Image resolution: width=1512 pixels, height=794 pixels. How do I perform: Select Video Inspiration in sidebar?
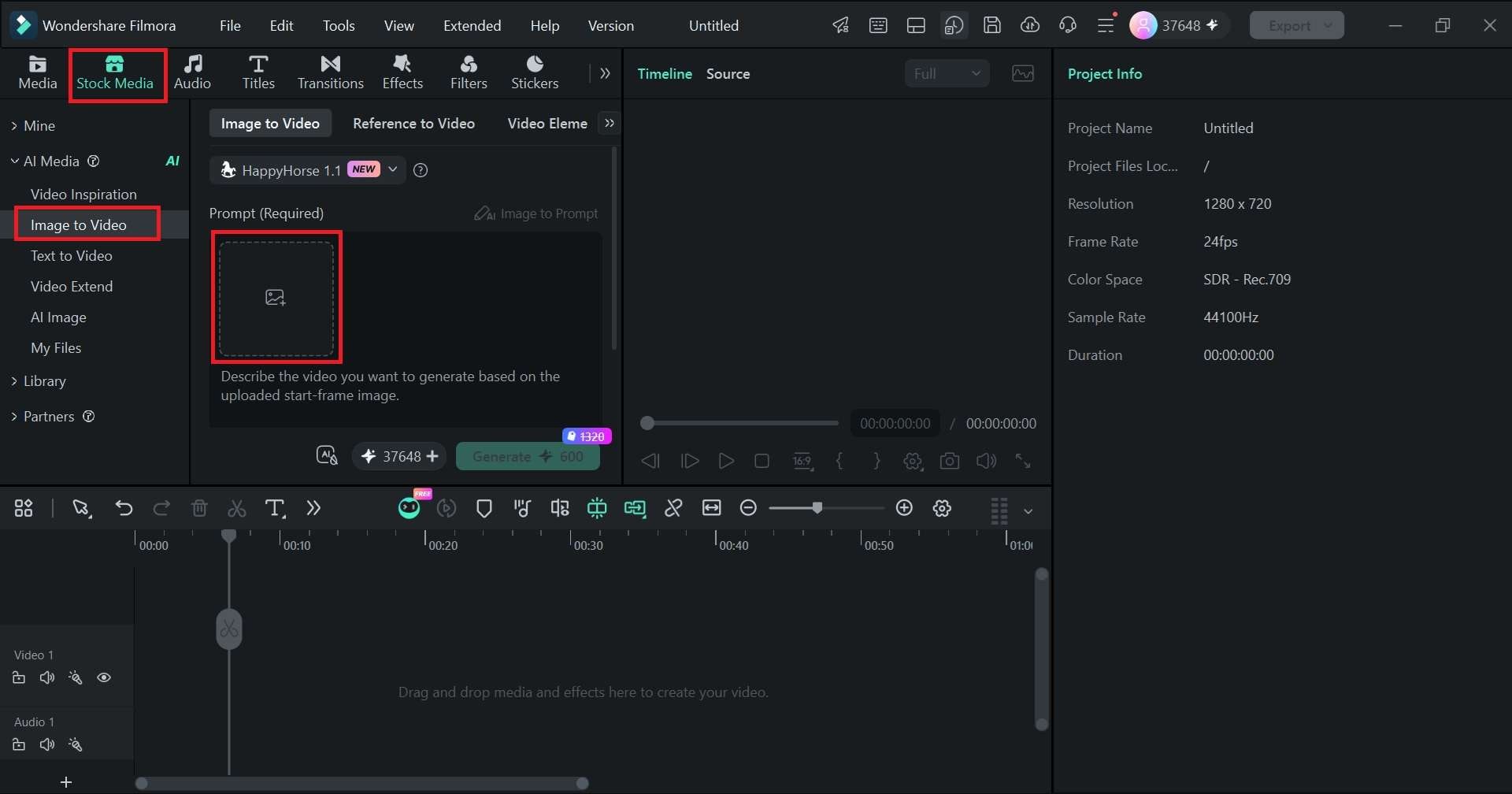pyautogui.click(x=83, y=194)
